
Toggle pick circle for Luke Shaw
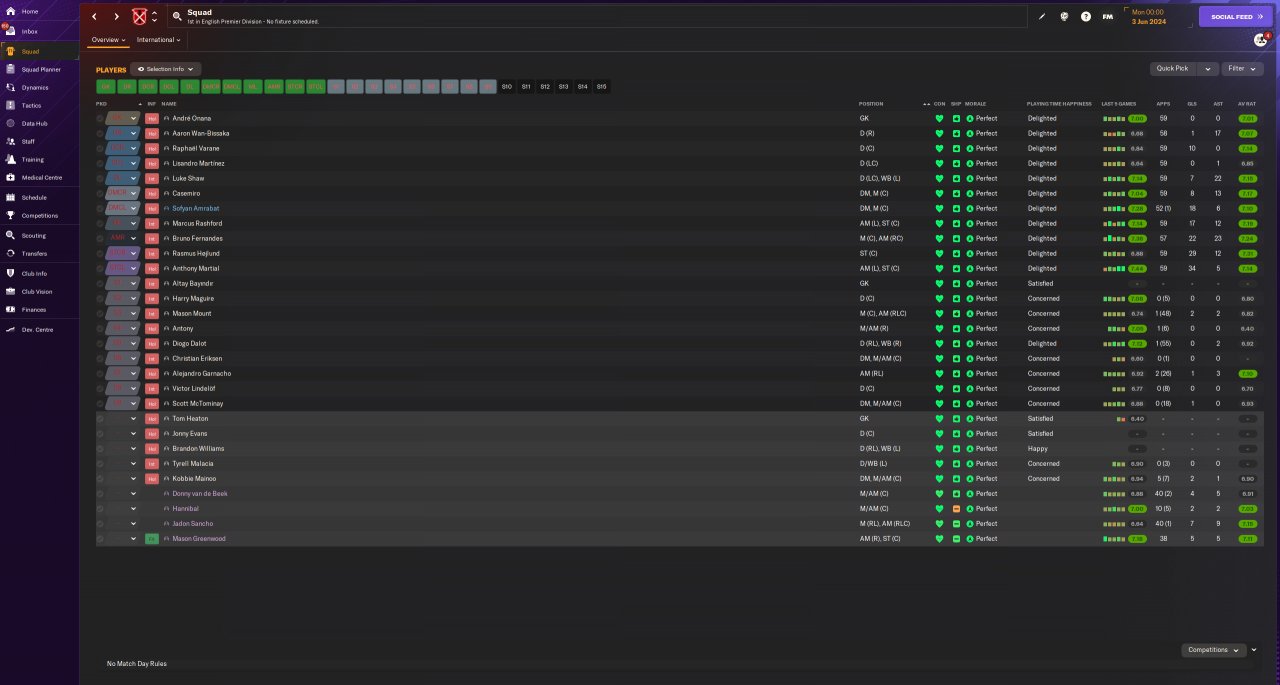click(100, 178)
